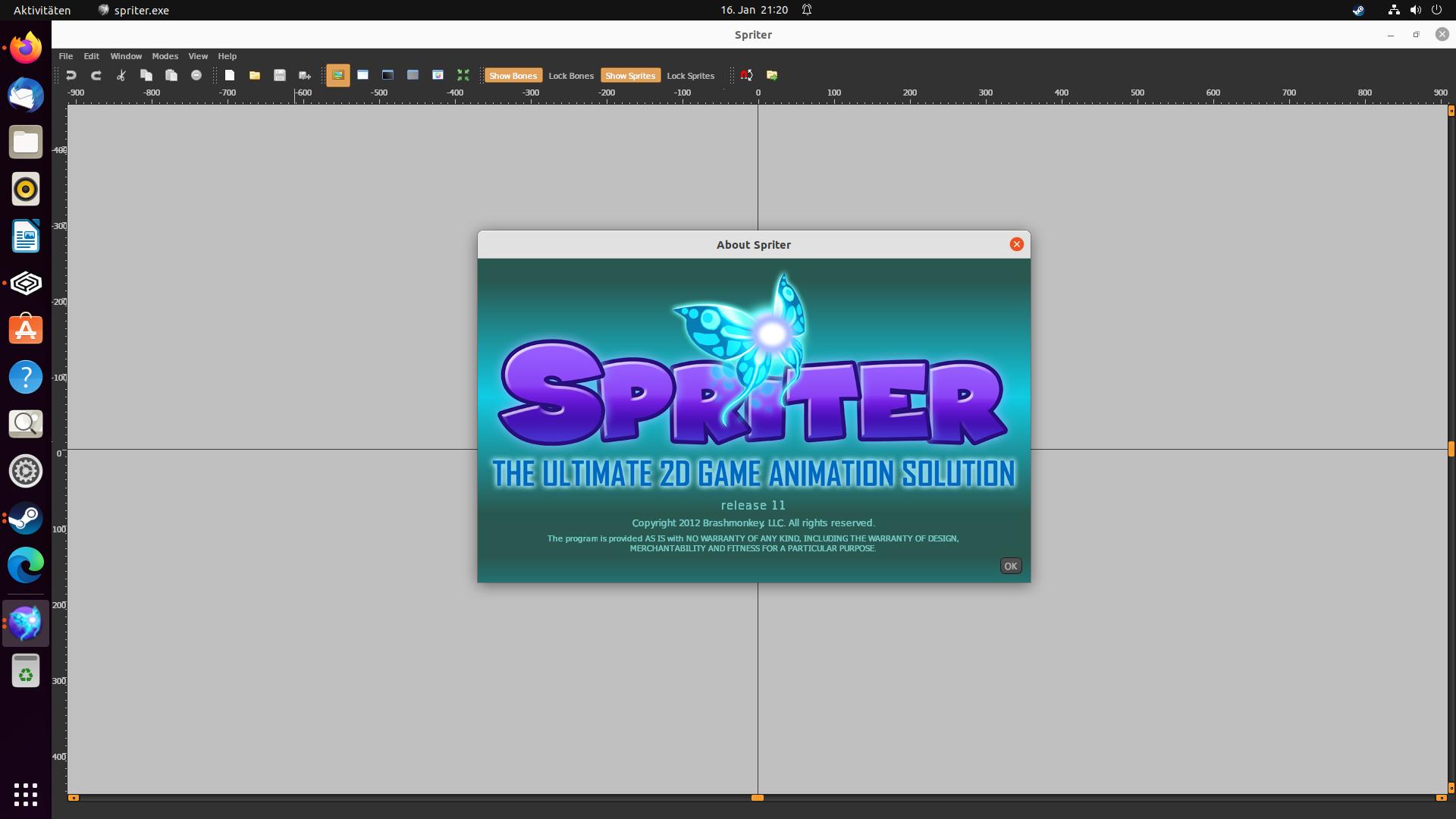Create a new project file
1456x819 pixels.
(x=230, y=75)
